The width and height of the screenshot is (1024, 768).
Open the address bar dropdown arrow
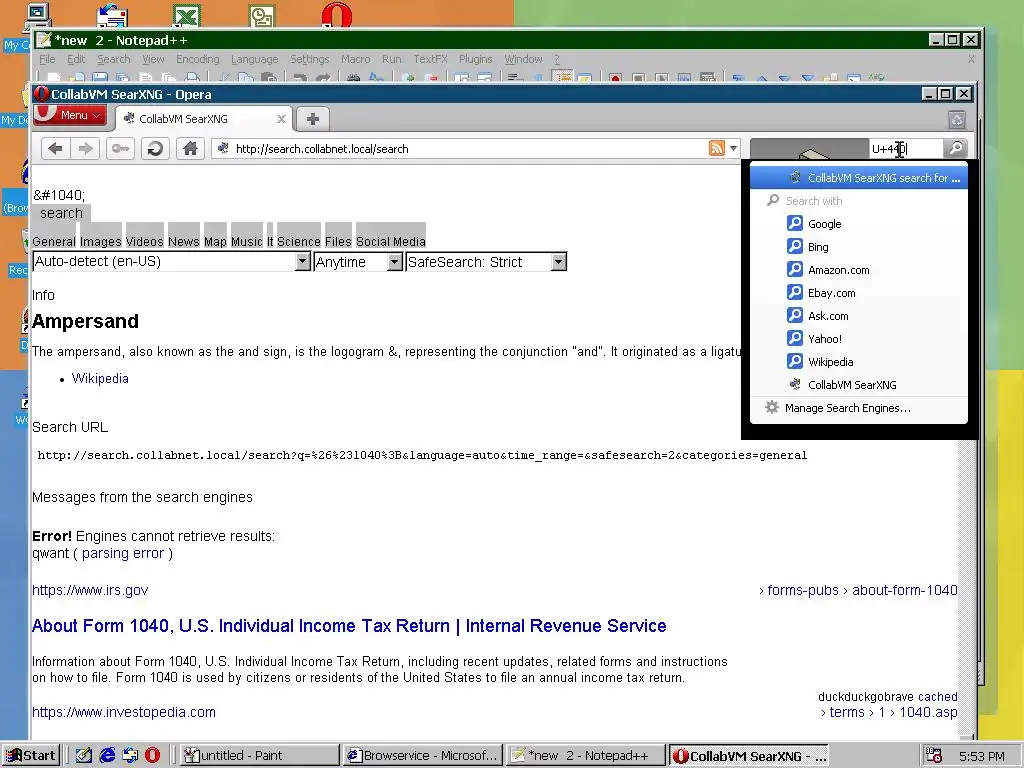733,148
